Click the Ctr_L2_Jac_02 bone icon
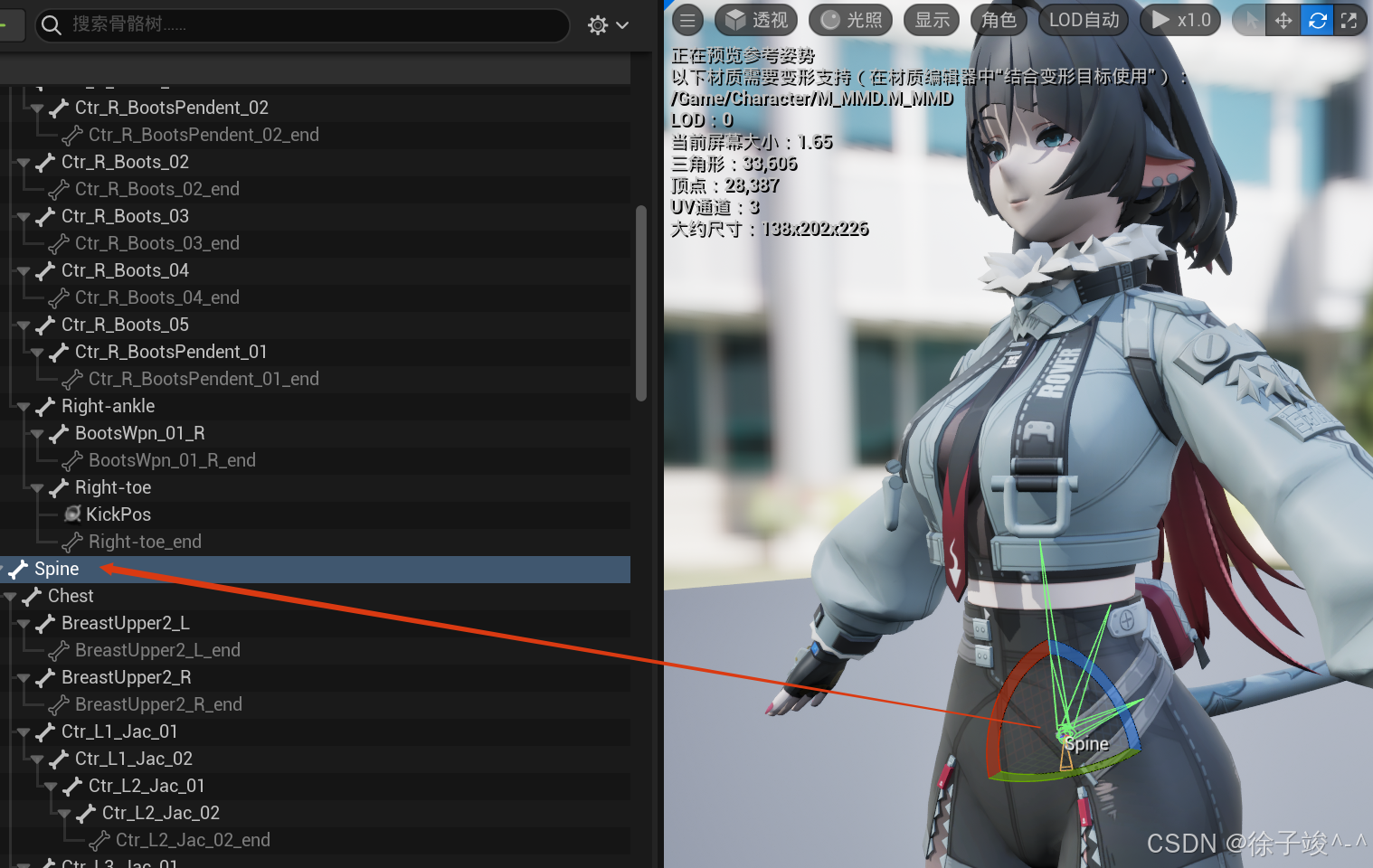 (86, 814)
